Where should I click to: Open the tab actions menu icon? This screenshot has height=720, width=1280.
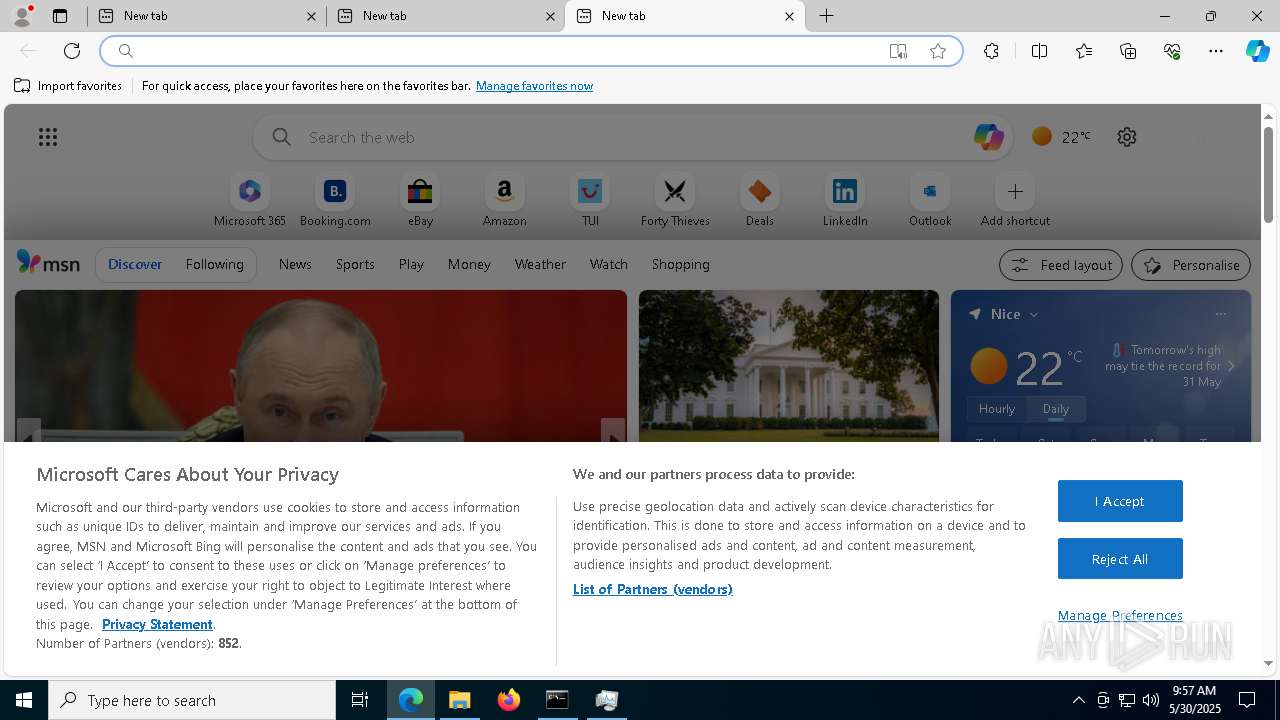pyautogui.click(x=60, y=16)
